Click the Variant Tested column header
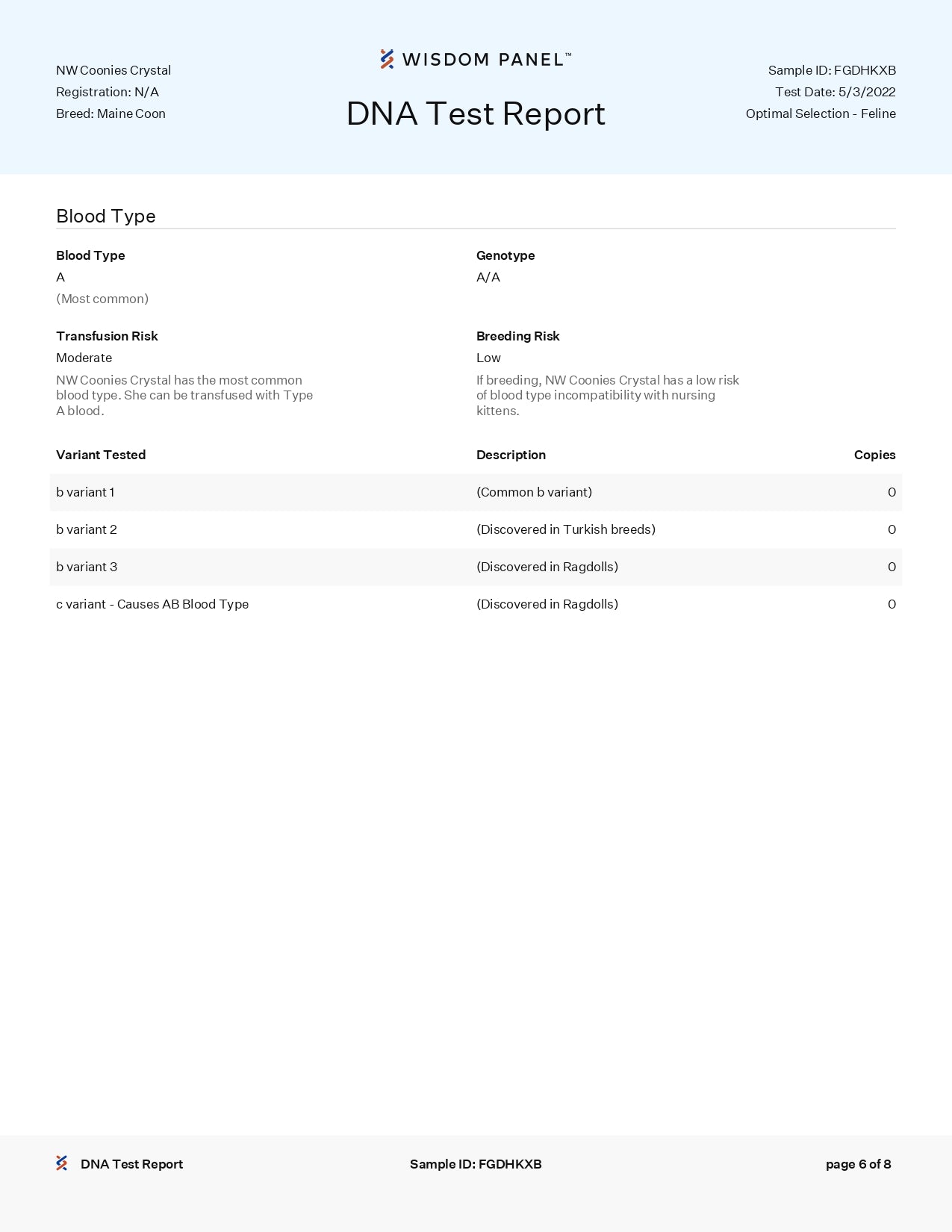 pos(101,455)
